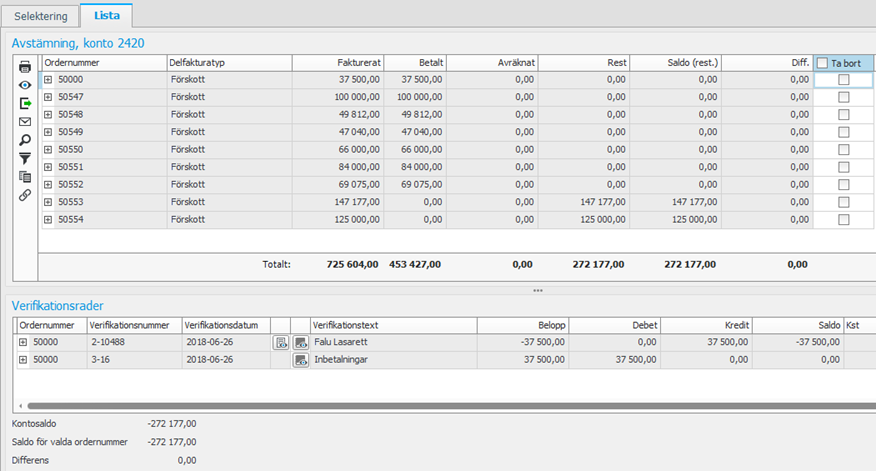Click the export icon with green arrow
Image resolution: width=876 pixels, height=471 pixels.
tap(25, 103)
